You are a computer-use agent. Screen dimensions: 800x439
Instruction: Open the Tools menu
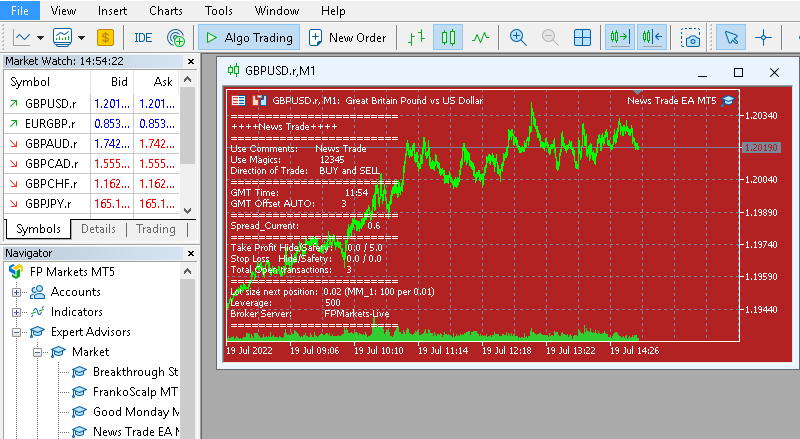219,11
